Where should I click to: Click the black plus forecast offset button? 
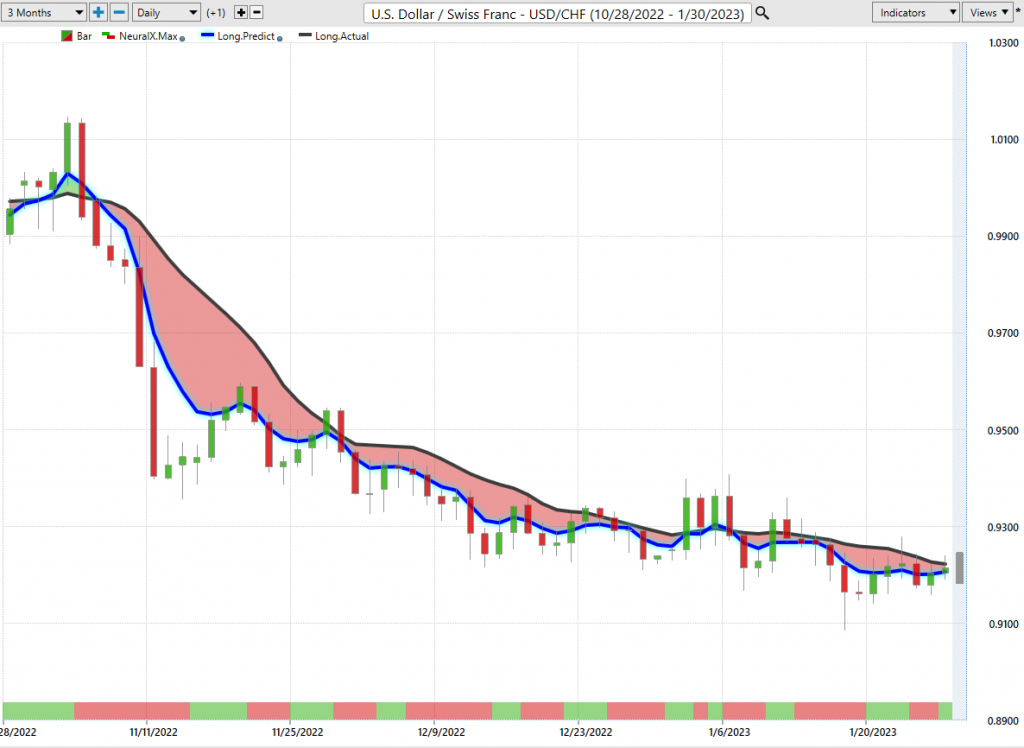[x=241, y=12]
